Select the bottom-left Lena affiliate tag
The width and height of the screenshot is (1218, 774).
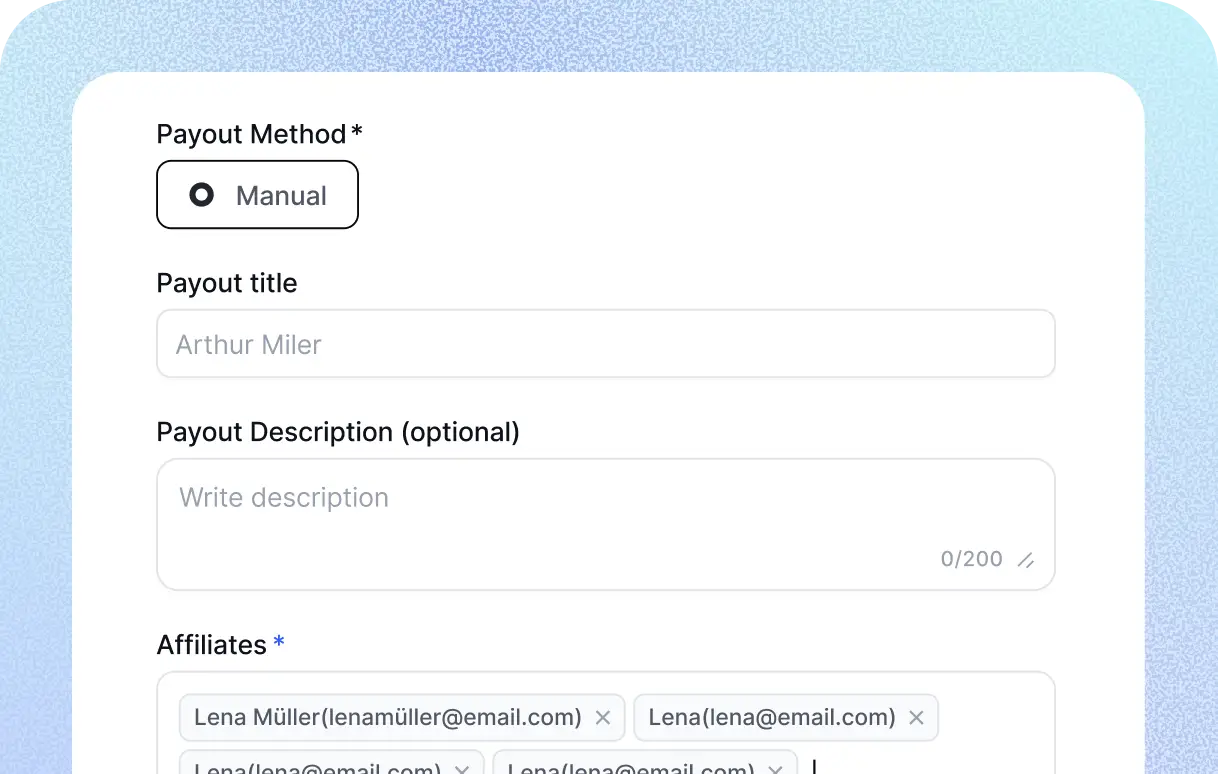pos(318,769)
